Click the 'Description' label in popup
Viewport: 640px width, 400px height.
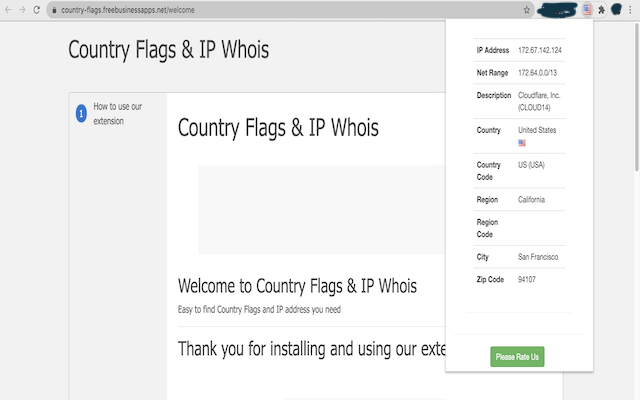[493, 96]
